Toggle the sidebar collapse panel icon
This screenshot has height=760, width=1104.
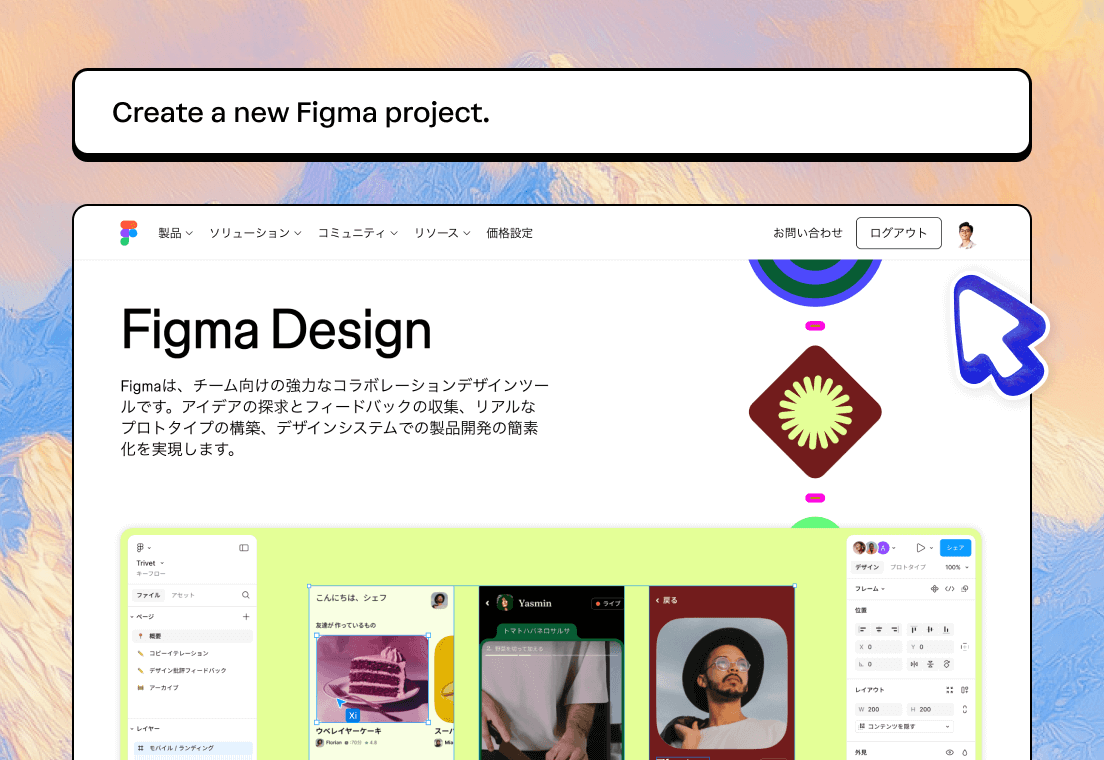coord(244,548)
